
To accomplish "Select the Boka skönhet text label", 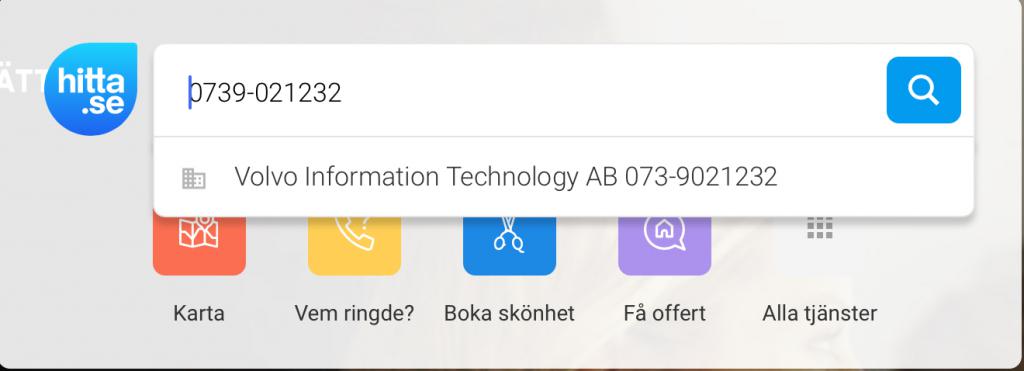I will 509,314.
